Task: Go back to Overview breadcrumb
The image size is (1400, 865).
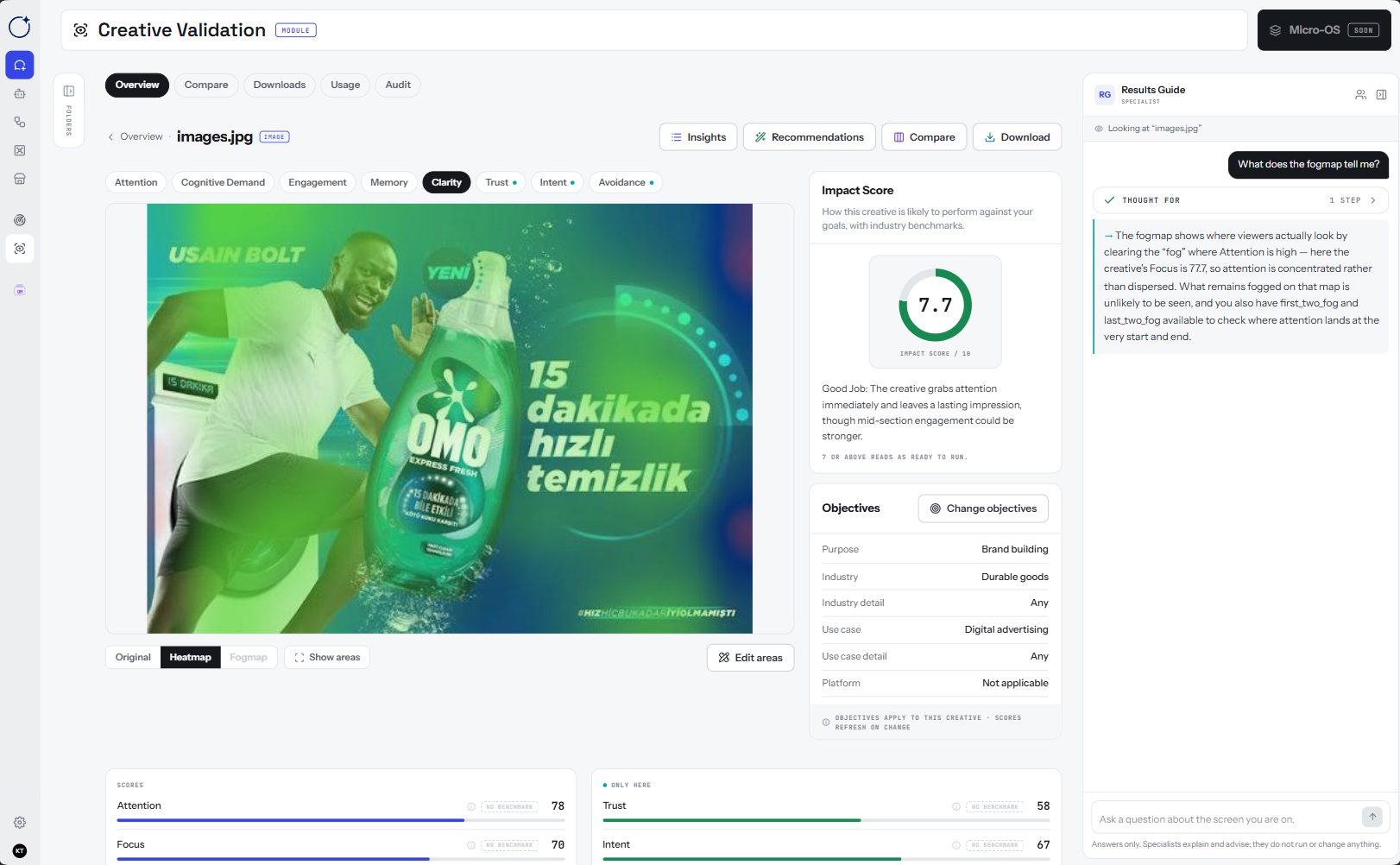Action: point(136,136)
